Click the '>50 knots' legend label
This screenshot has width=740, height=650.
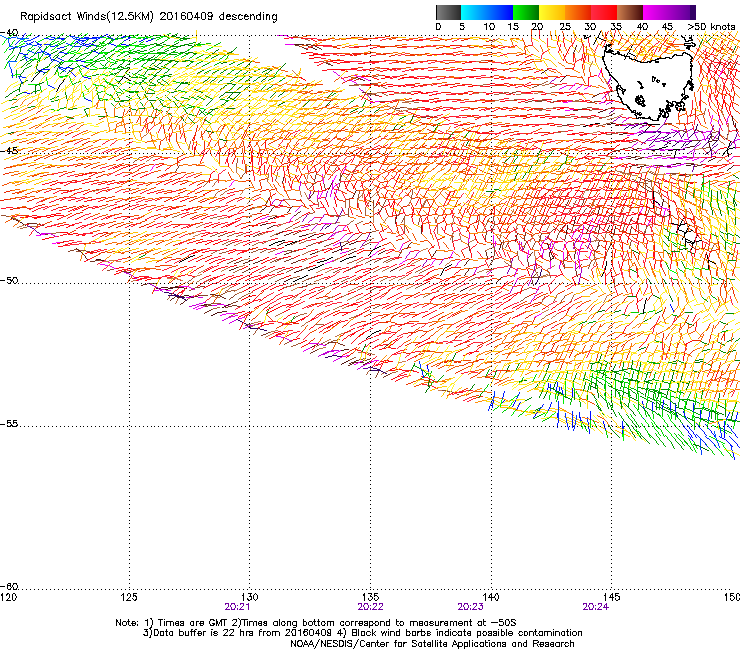pyautogui.click(x=711, y=27)
